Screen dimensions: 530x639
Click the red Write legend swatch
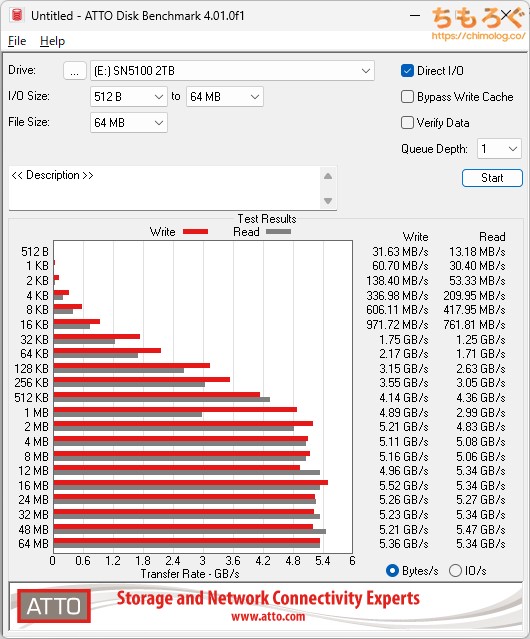coord(196,231)
